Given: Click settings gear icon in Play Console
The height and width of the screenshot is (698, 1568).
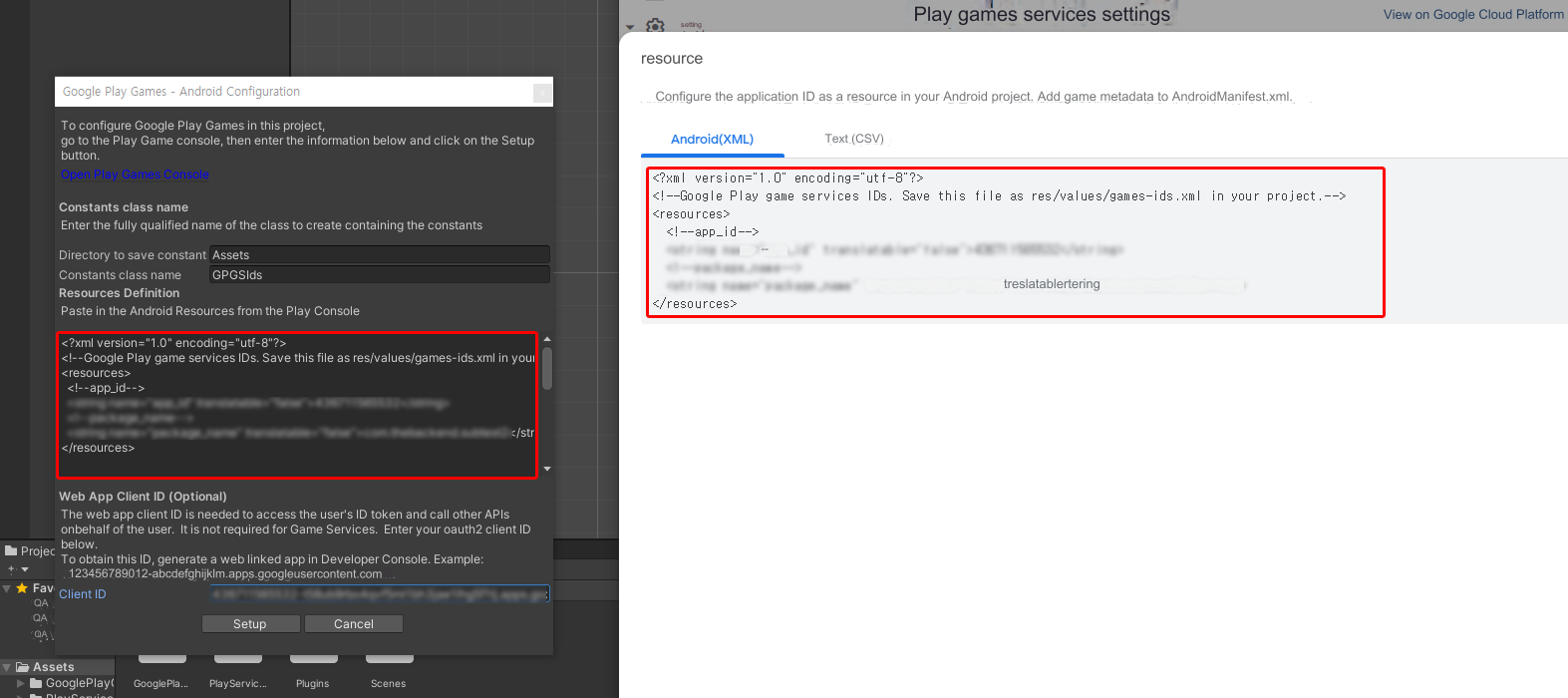Looking at the screenshot, I should tap(655, 24).
